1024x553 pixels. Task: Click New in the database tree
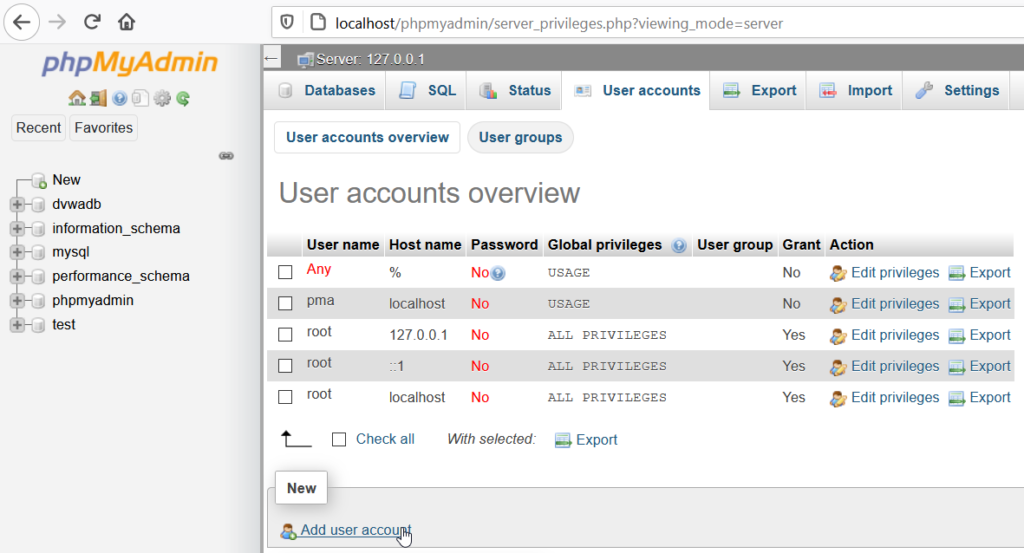click(x=67, y=180)
